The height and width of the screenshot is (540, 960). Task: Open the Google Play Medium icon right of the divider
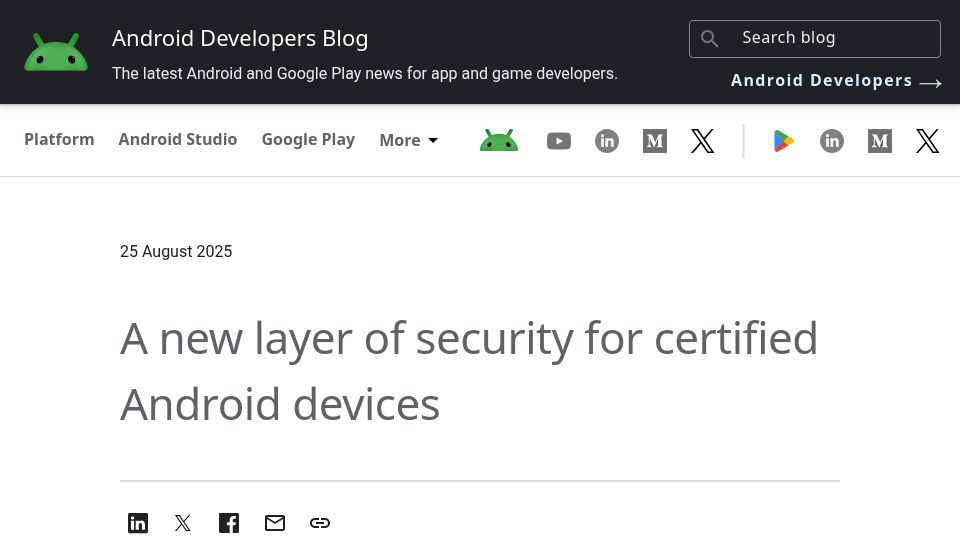[x=879, y=141]
